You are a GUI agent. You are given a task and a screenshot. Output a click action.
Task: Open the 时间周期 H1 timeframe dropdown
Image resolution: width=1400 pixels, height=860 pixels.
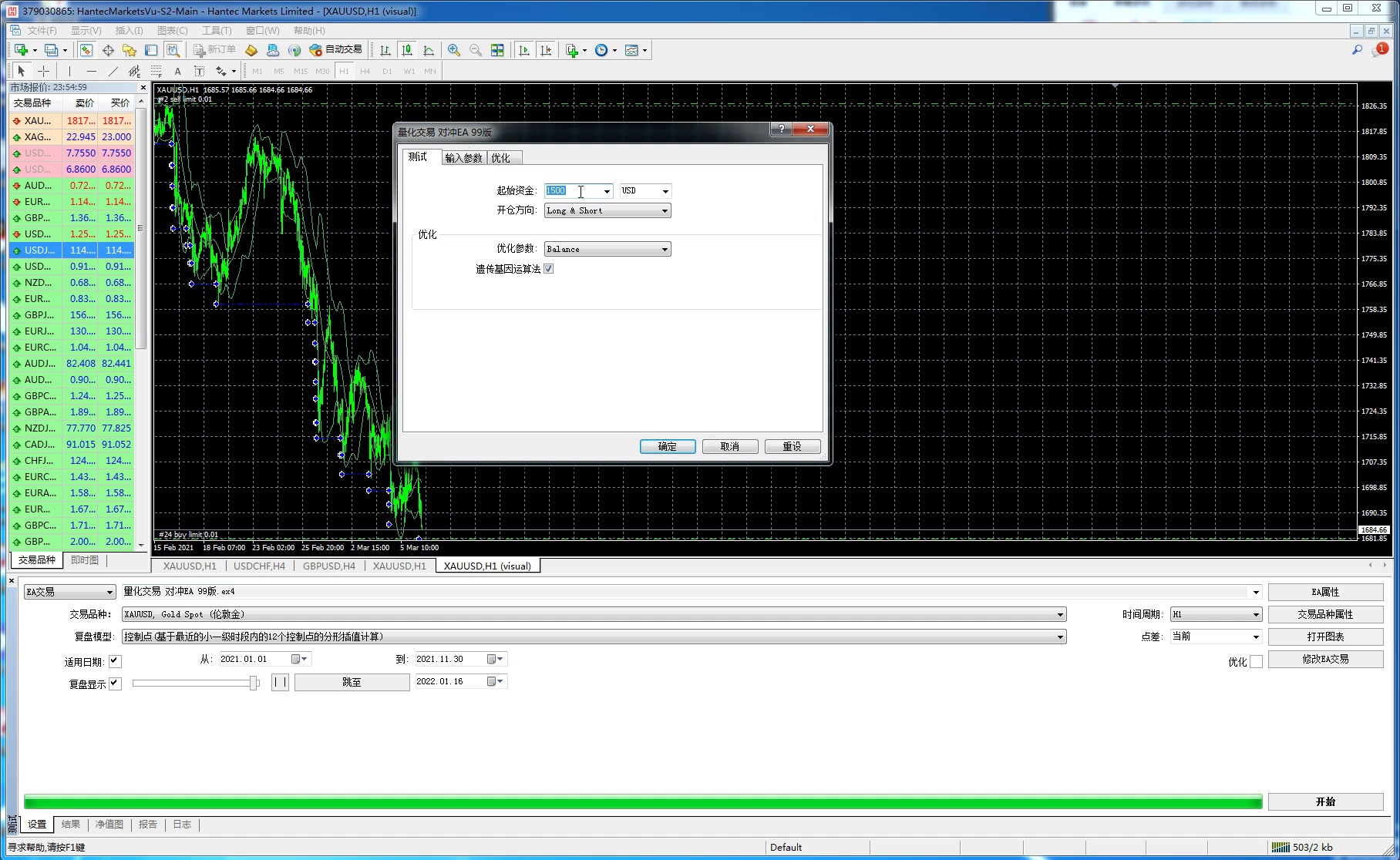(1216, 614)
